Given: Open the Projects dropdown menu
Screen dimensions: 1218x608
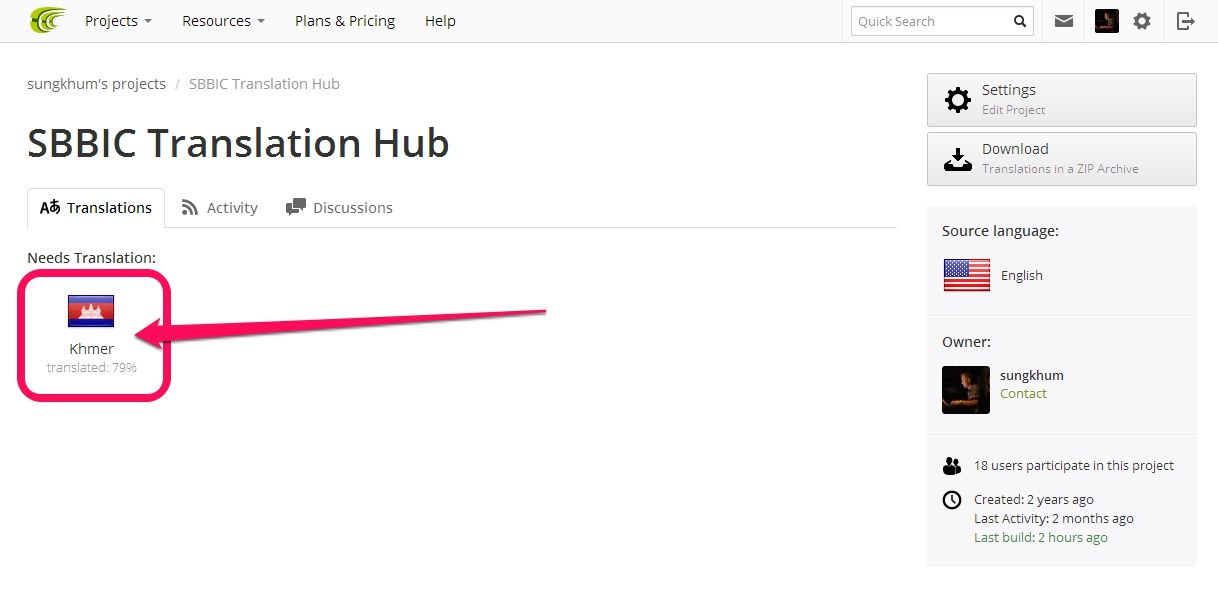Looking at the screenshot, I should (118, 21).
